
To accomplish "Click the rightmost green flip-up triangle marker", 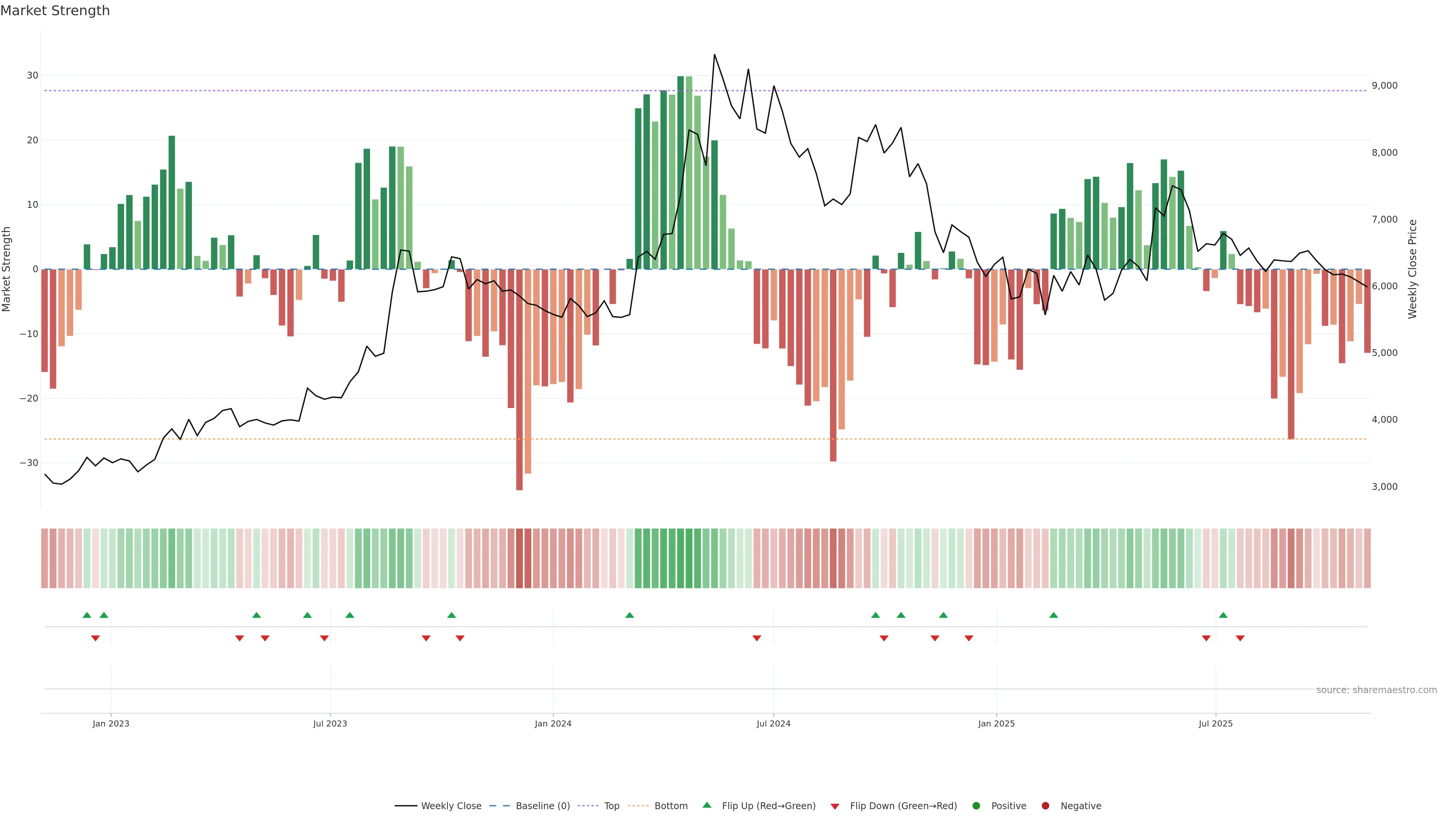I will click(x=1223, y=615).
